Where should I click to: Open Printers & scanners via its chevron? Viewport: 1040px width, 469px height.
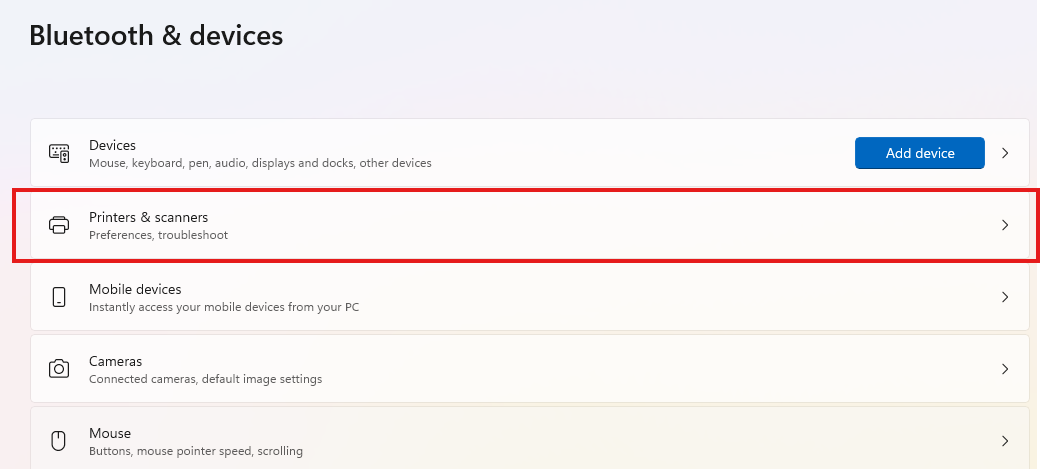pyautogui.click(x=1005, y=225)
